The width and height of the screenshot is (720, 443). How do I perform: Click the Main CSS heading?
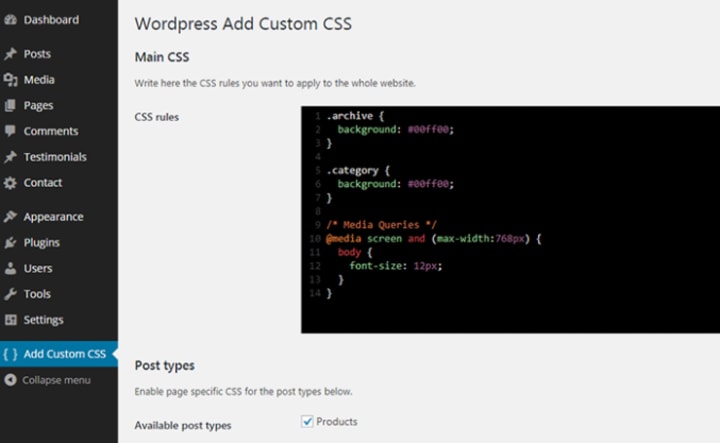click(x=162, y=57)
